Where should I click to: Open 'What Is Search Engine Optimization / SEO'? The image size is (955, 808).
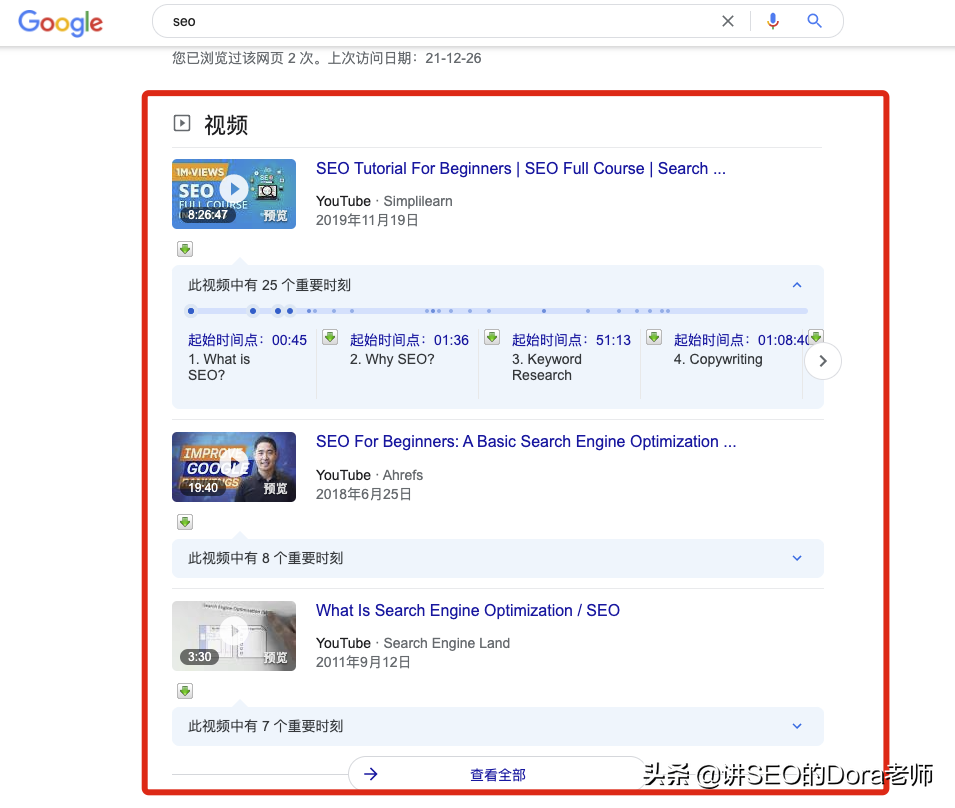point(468,611)
